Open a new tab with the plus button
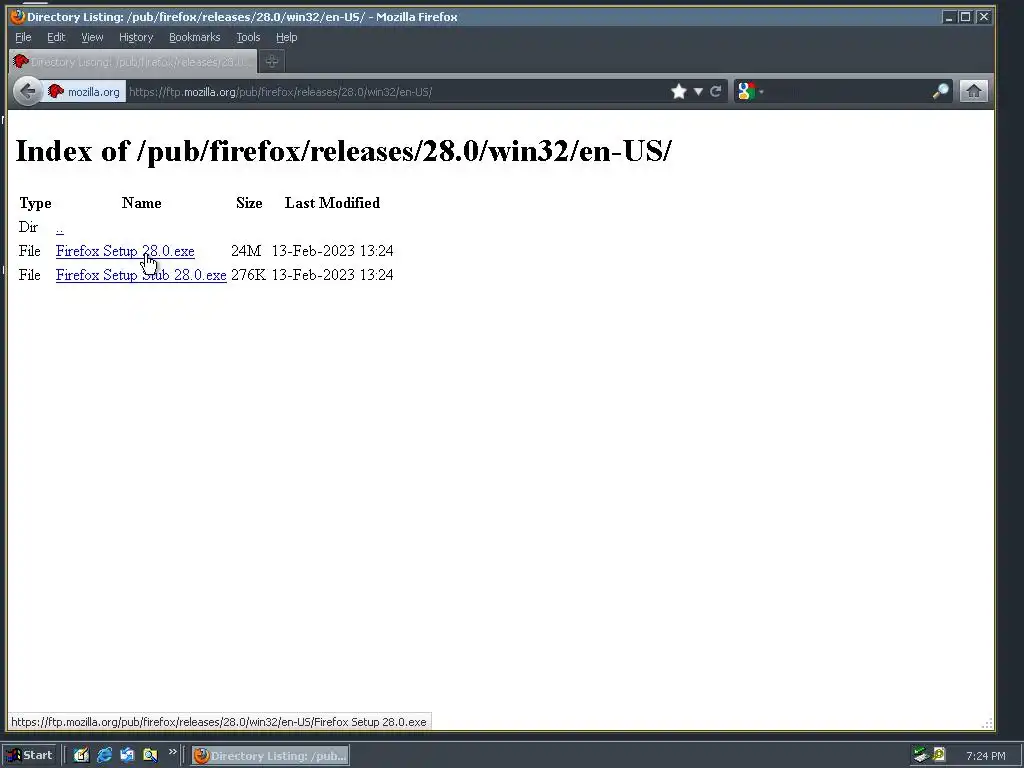 [x=272, y=61]
